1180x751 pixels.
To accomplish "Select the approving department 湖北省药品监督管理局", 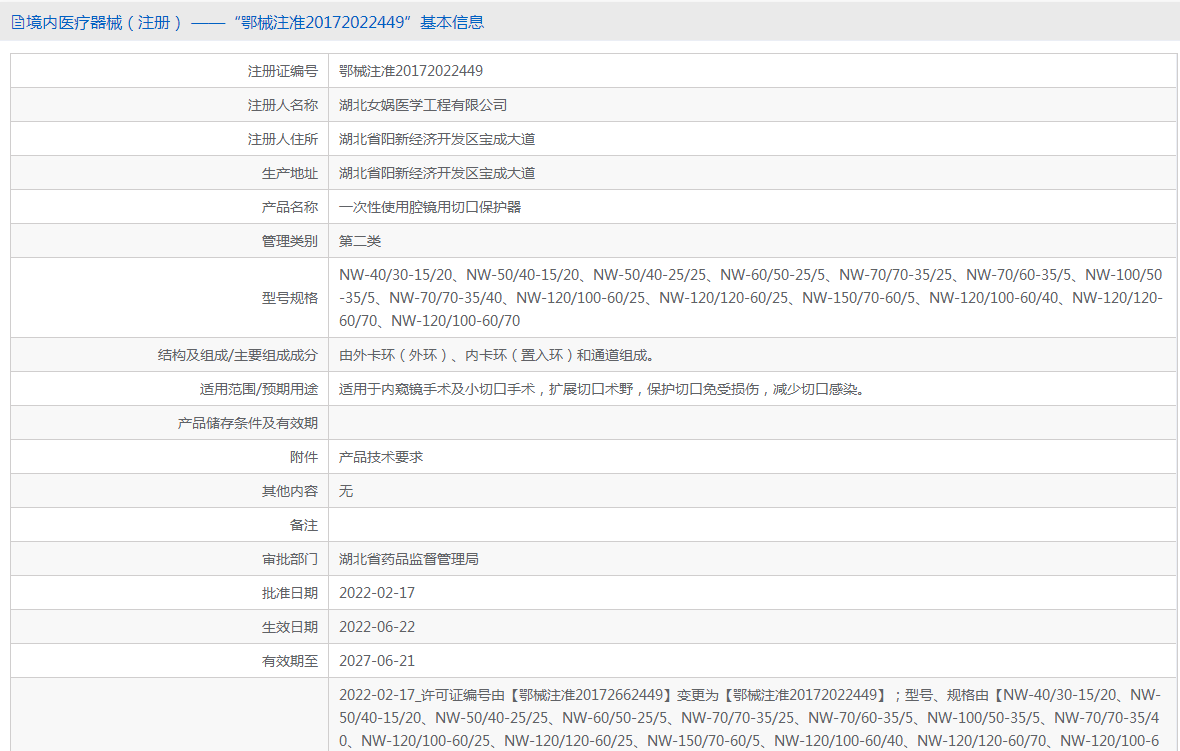I will [x=409, y=559].
